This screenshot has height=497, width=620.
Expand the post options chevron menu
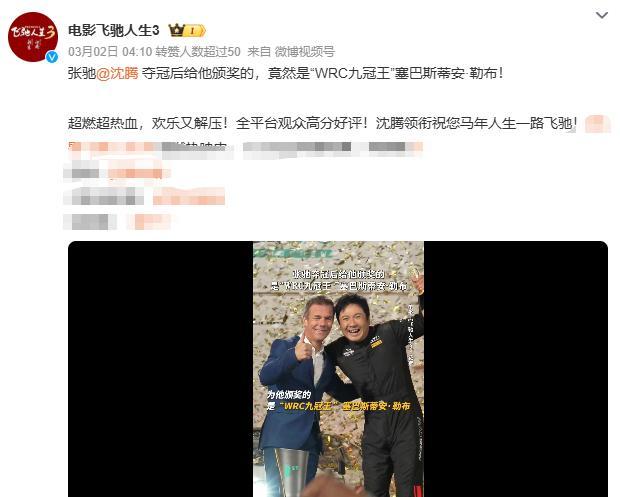point(602,15)
